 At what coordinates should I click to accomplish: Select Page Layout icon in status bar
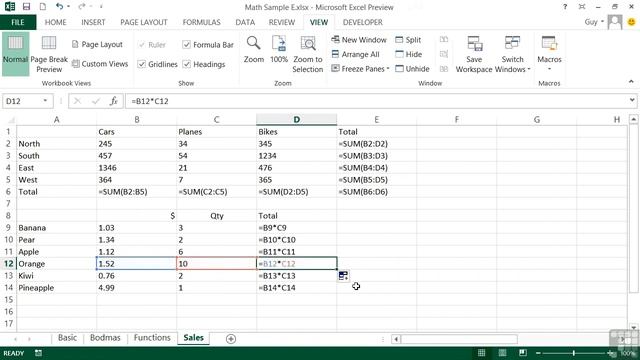[502, 353]
